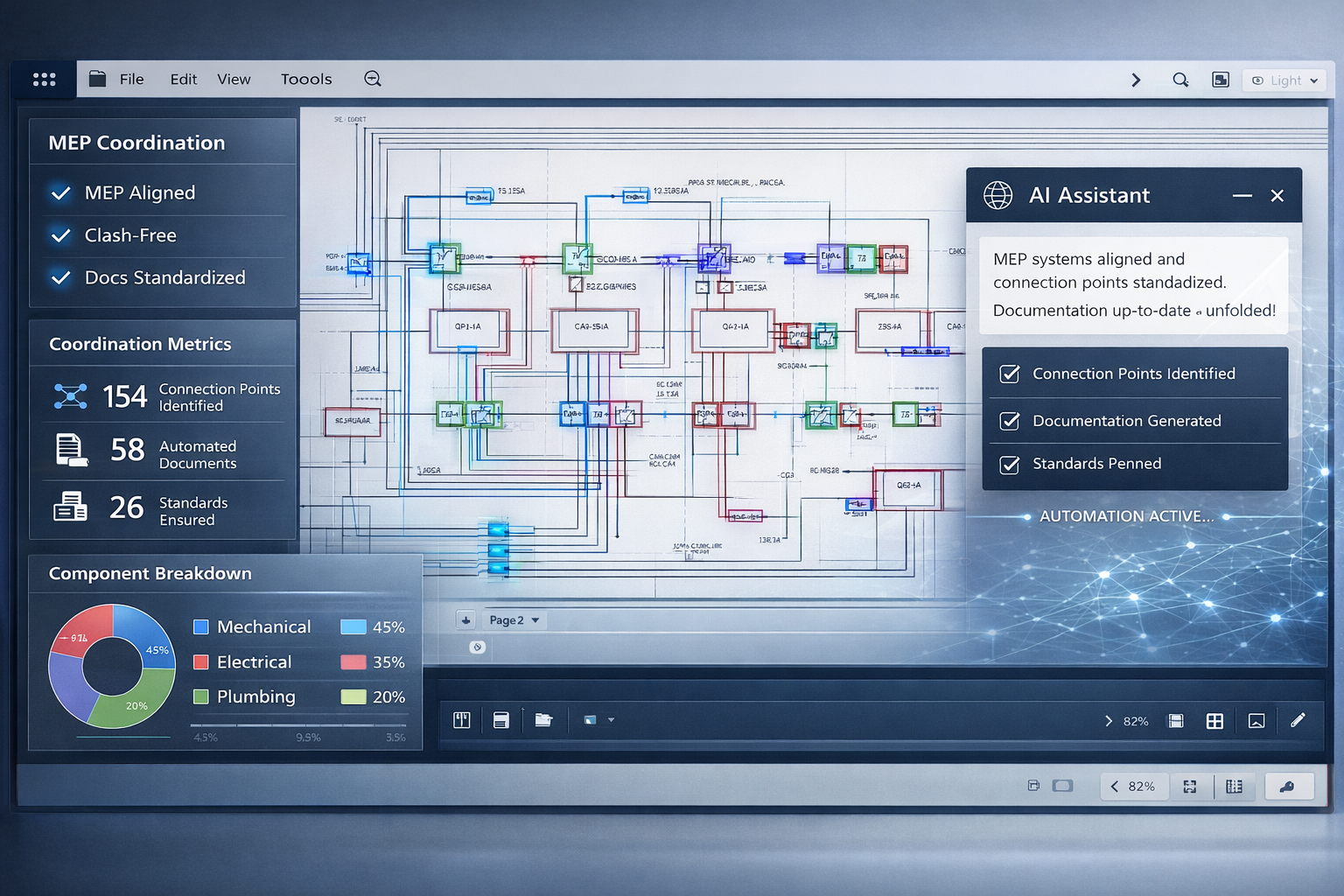Viewport: 1344px width, 896px height.
Task: Toggle Documentation Generated checkbox
Action: point(1010,421)
